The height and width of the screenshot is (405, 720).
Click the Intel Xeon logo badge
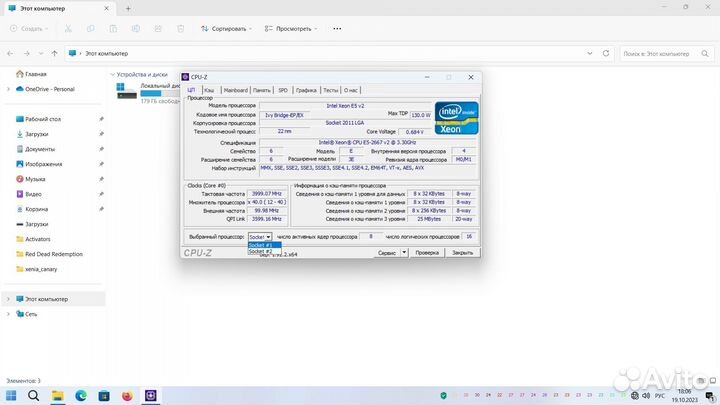(x=456, y=118)
